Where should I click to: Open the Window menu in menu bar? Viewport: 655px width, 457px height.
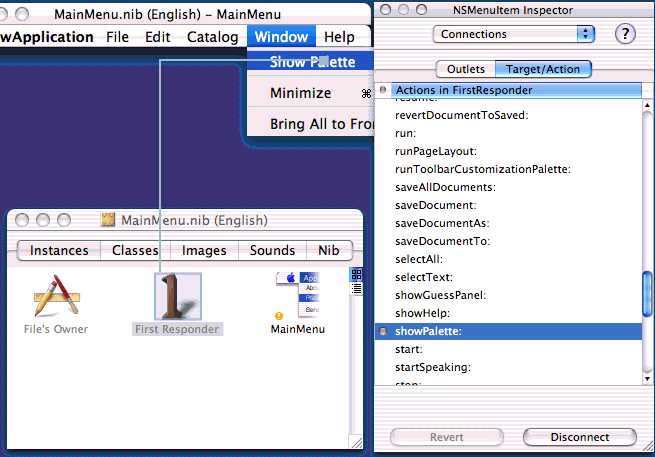pos(280,37)
